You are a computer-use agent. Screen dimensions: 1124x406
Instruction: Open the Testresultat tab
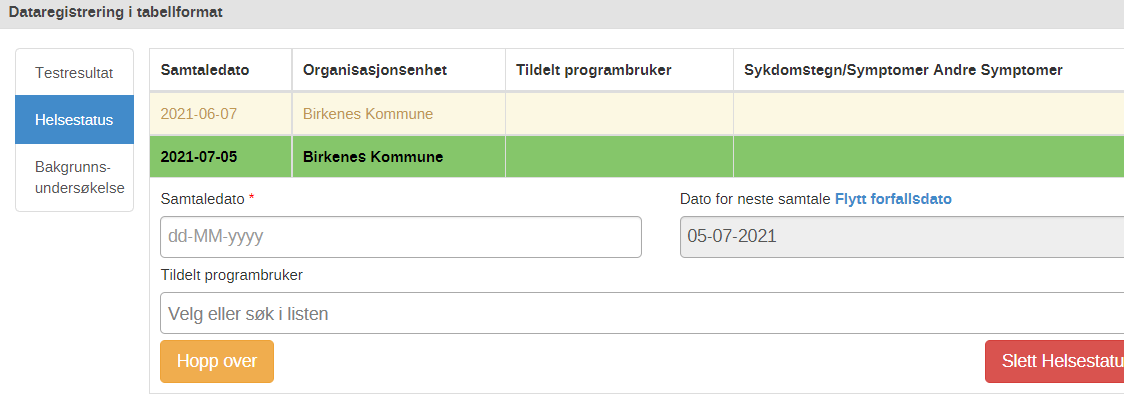75,72
